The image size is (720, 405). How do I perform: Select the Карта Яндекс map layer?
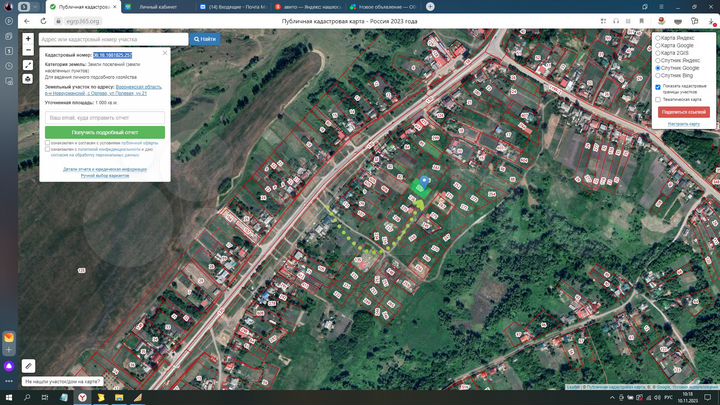coord(656,37)
